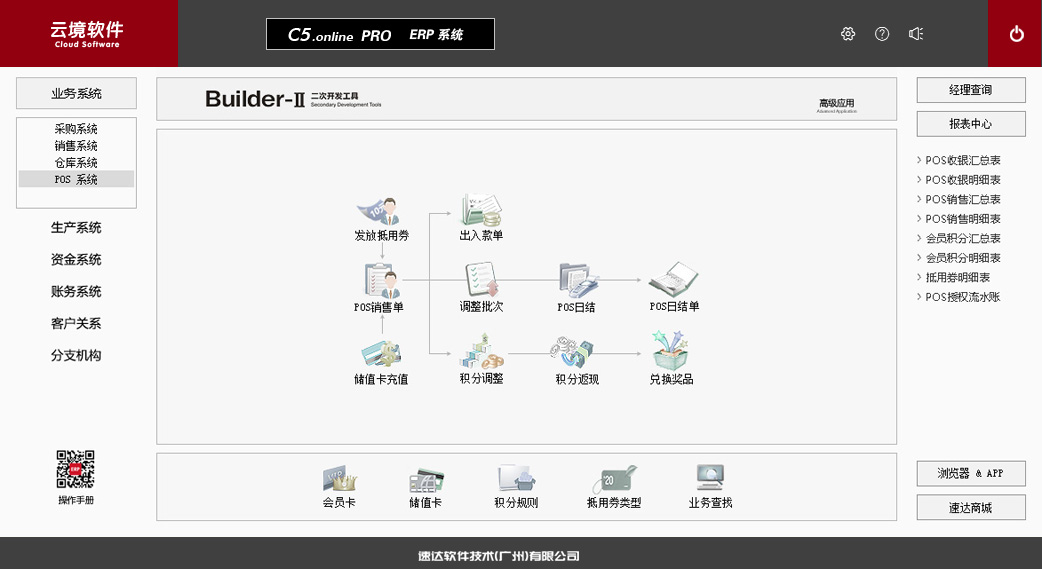Open the 积分返现 icon
This screenshot has height=569, width=1042.
[577, 353]
